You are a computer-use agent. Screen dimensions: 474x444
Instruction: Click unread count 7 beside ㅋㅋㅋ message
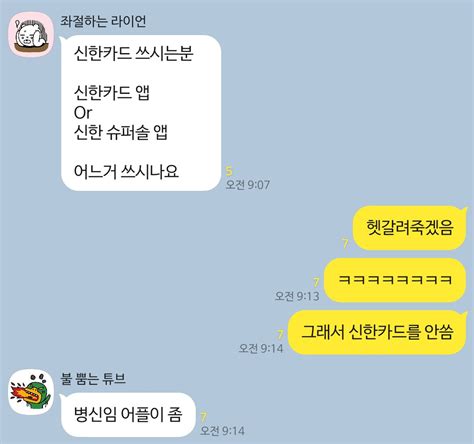pos(316,283)
